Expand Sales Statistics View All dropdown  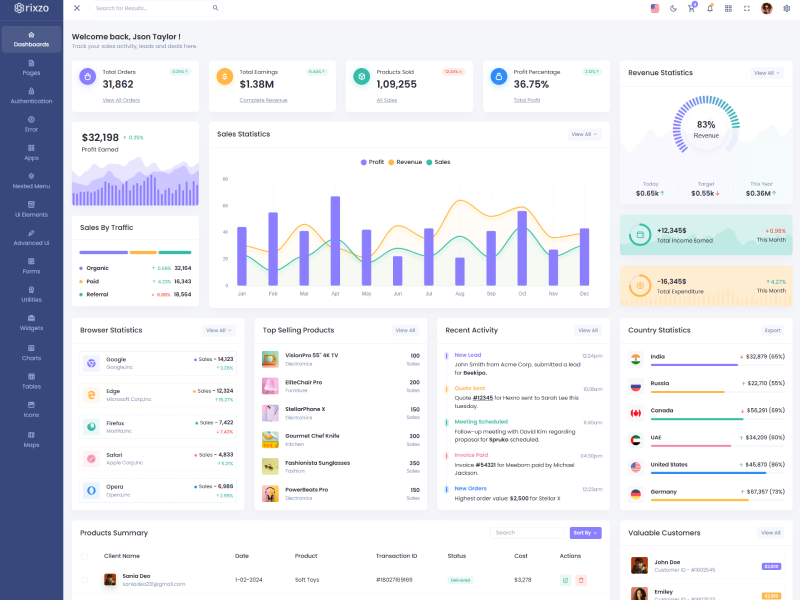584,134
